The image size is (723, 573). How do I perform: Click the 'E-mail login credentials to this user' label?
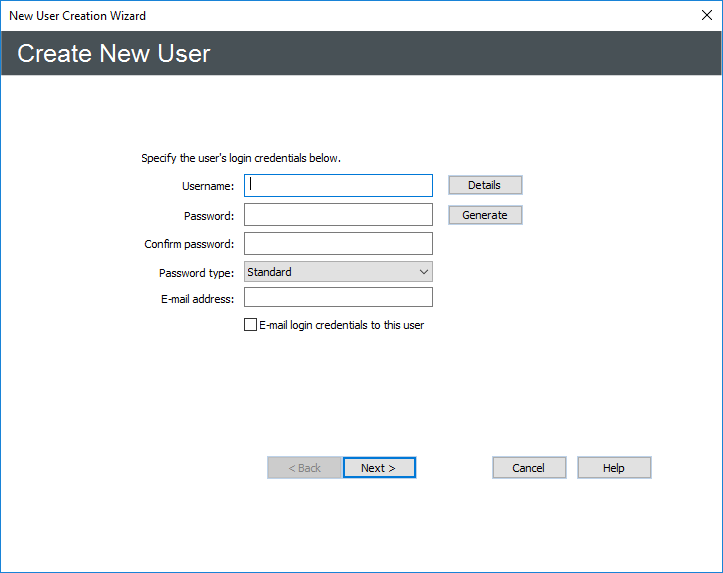pos(341,325)
